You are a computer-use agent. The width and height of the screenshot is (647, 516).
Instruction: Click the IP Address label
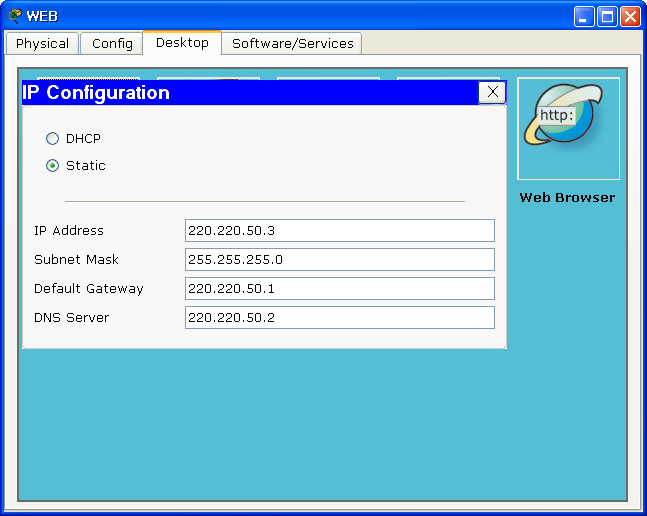(69, 231)
